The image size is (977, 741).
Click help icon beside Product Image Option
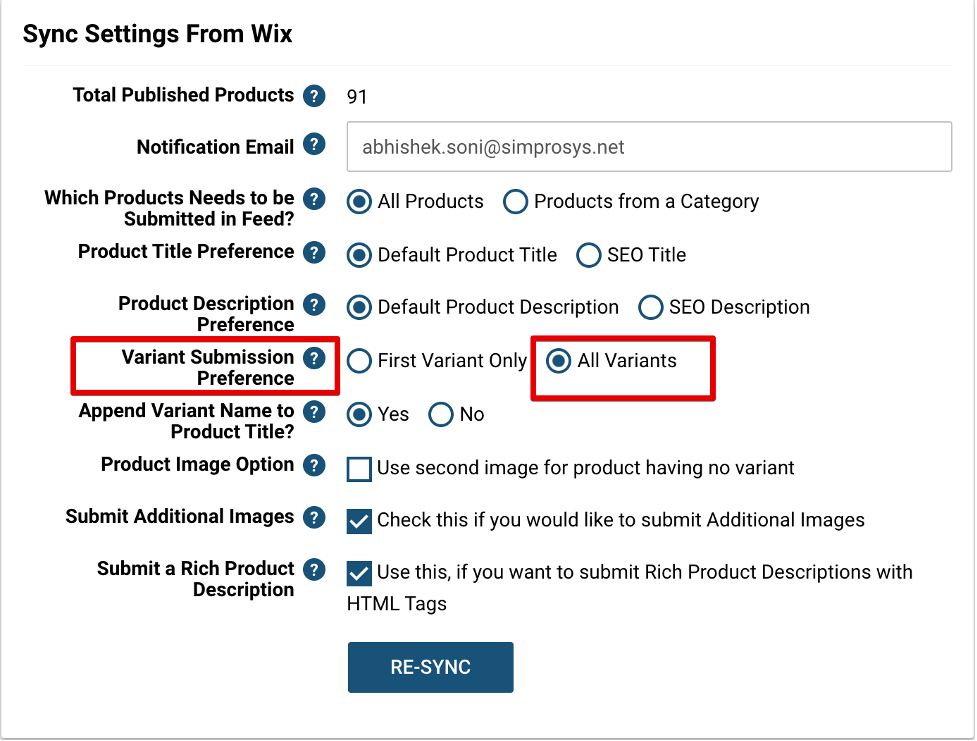pyautogui.click(x=314, y=466)
